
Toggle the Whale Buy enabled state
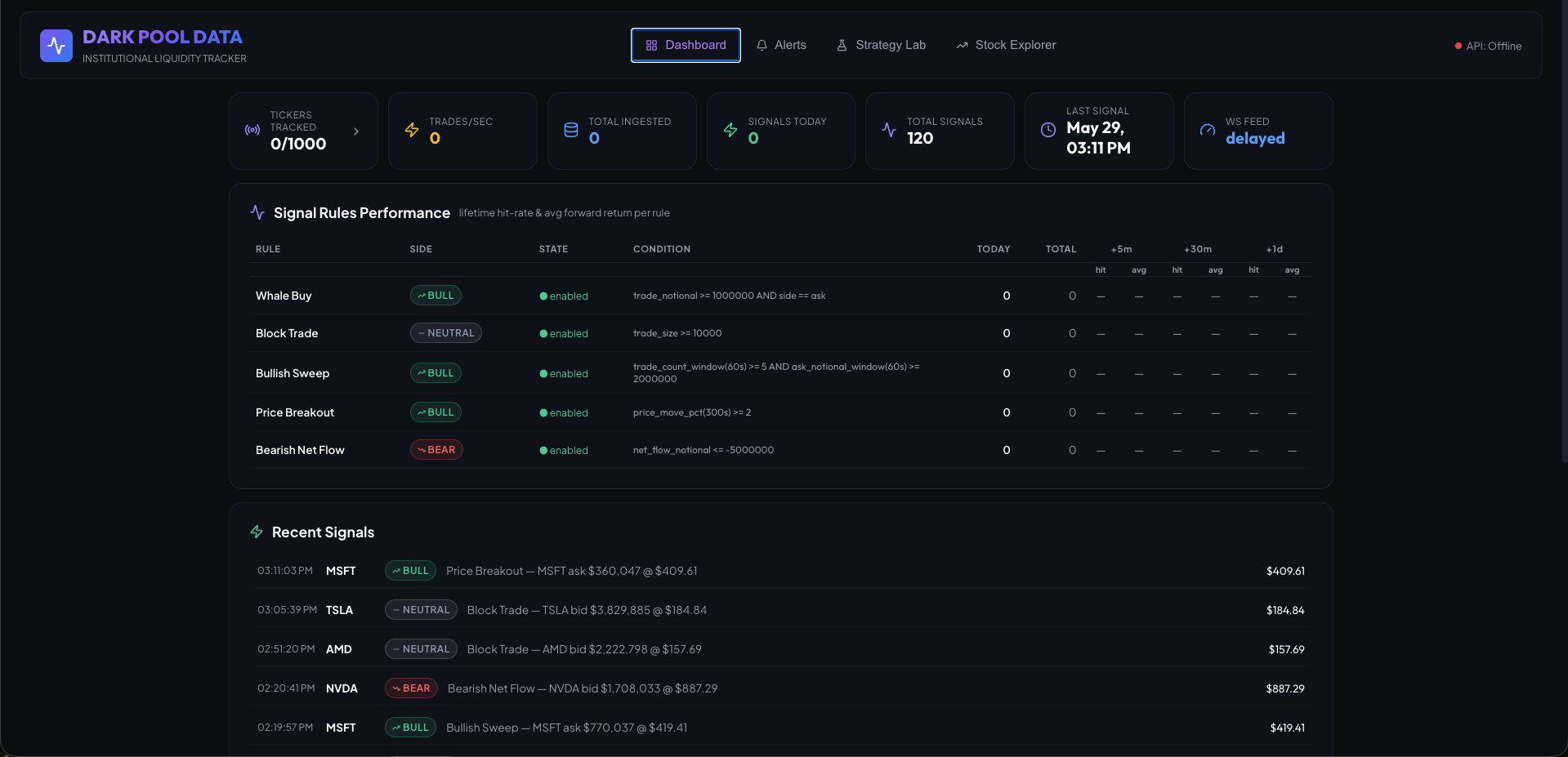(x=564, y=296)
